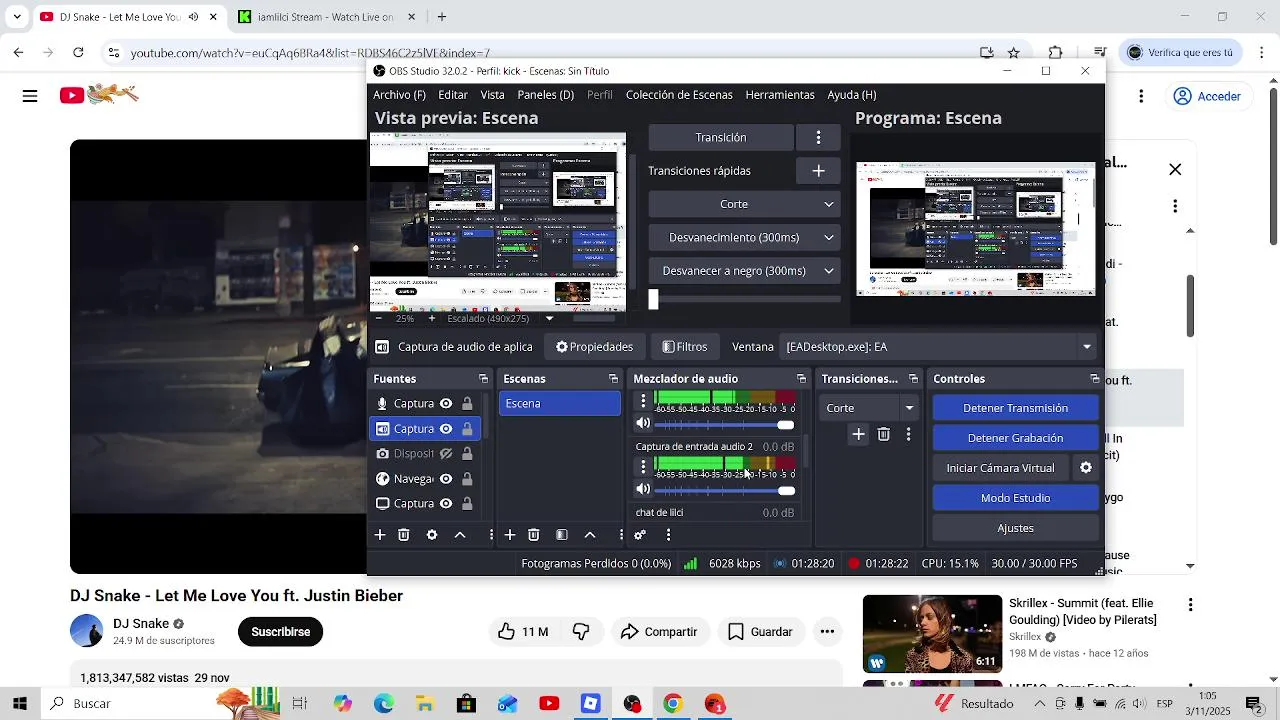Zoom in the preview with plus icon
This screenshot has width=1280, height=720.
(431, 318)
